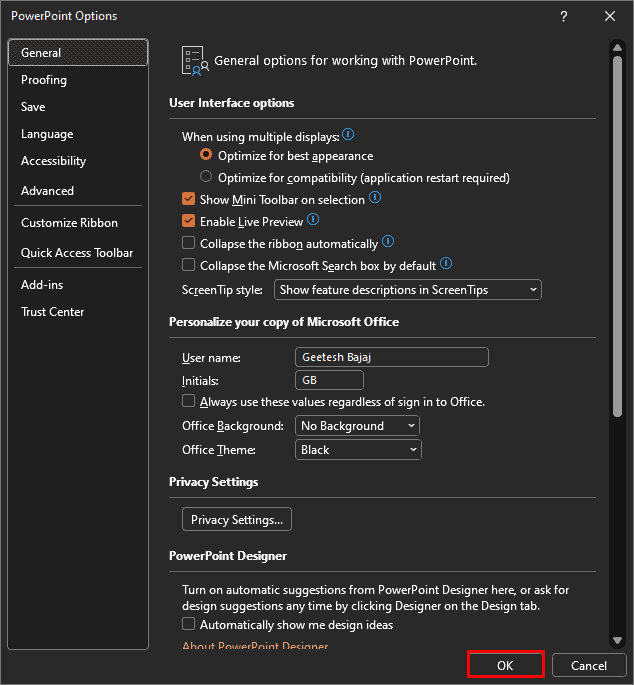
Task: Click the vertical scrollbar thumb
Action: pyautogui.click(x=617, y=236)
